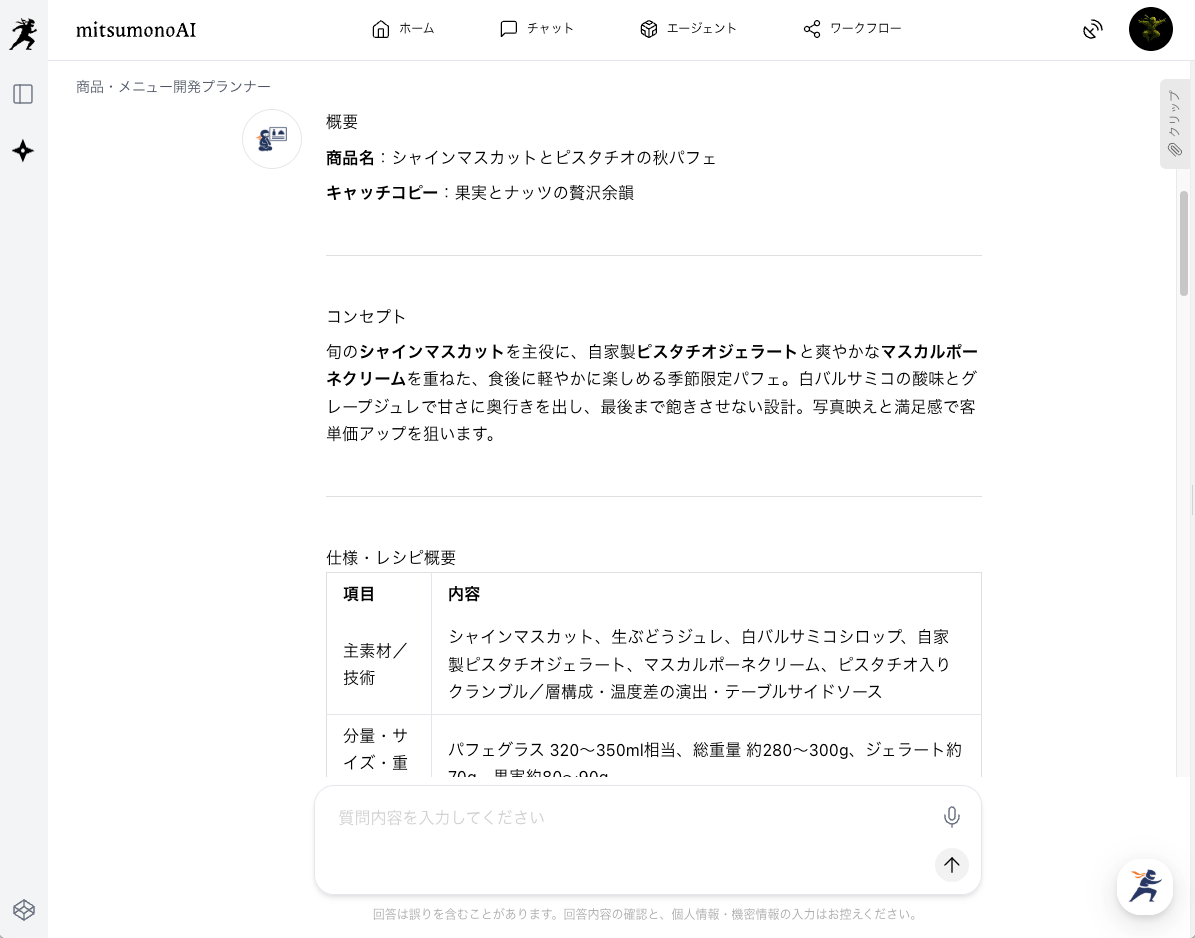Click the satellite broadcast icon in the header

tap(1093, 30)
